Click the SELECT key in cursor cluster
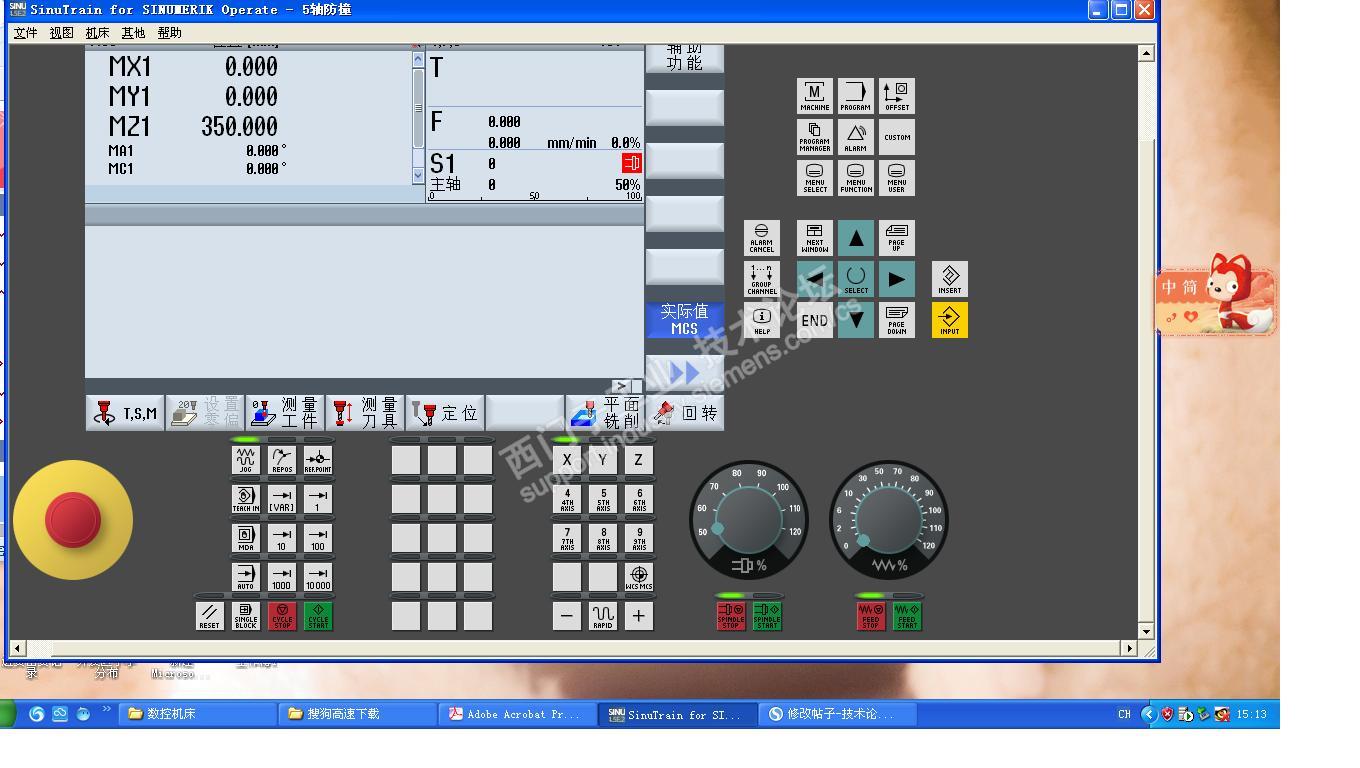 click(x=856, y=279)
